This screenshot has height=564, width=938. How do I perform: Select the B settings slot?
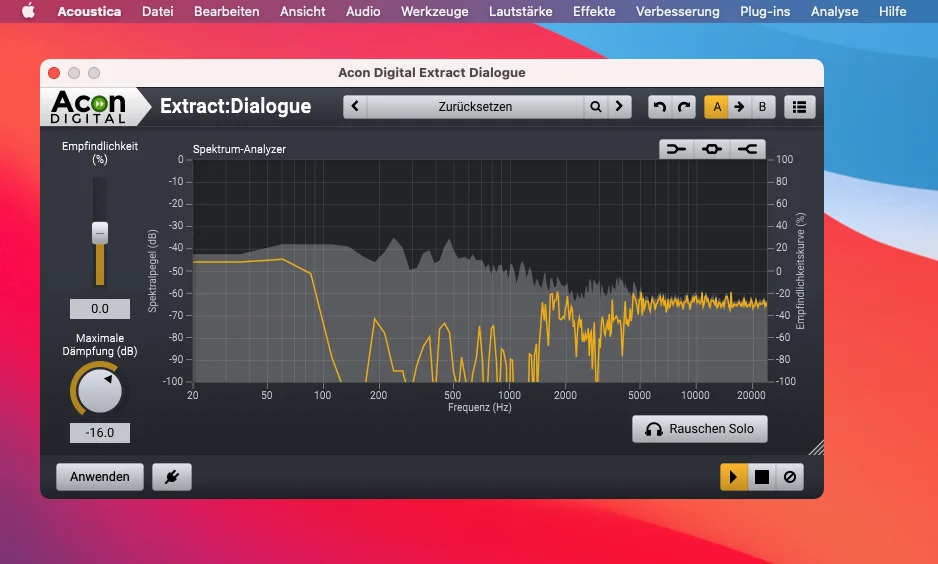click(763, 106)
